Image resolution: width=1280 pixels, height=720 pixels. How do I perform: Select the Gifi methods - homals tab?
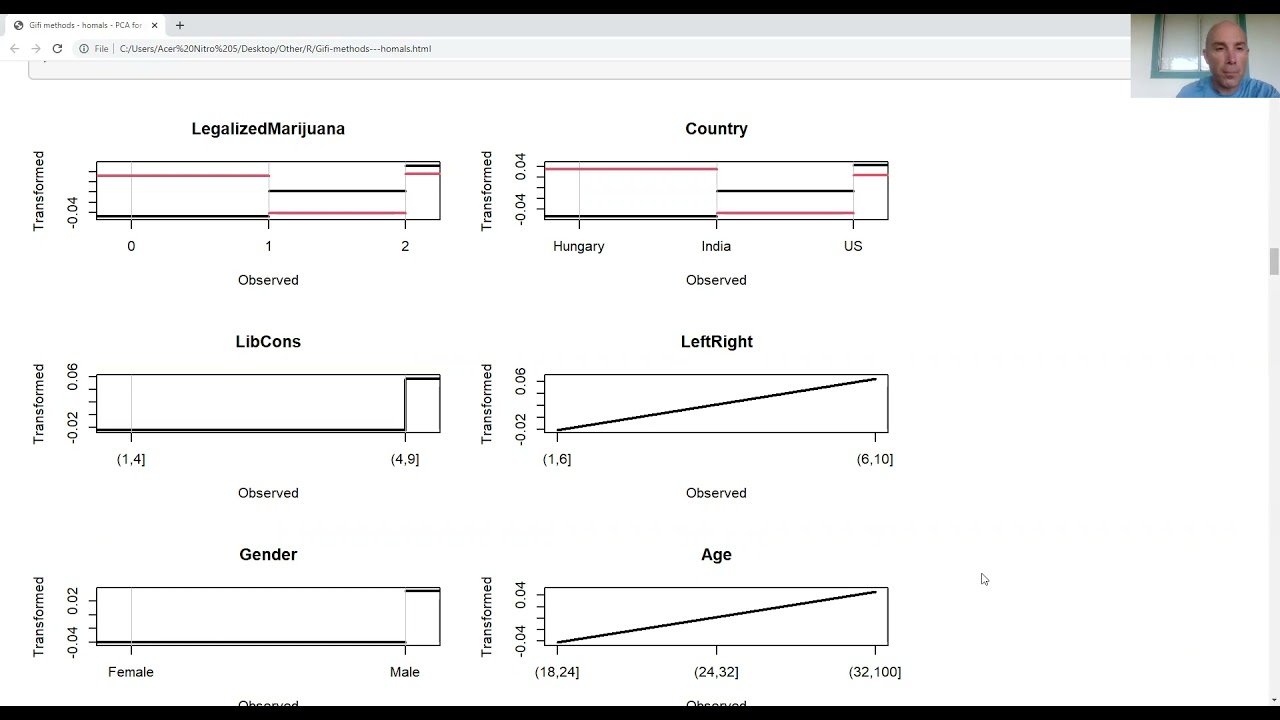click(86, 25)
